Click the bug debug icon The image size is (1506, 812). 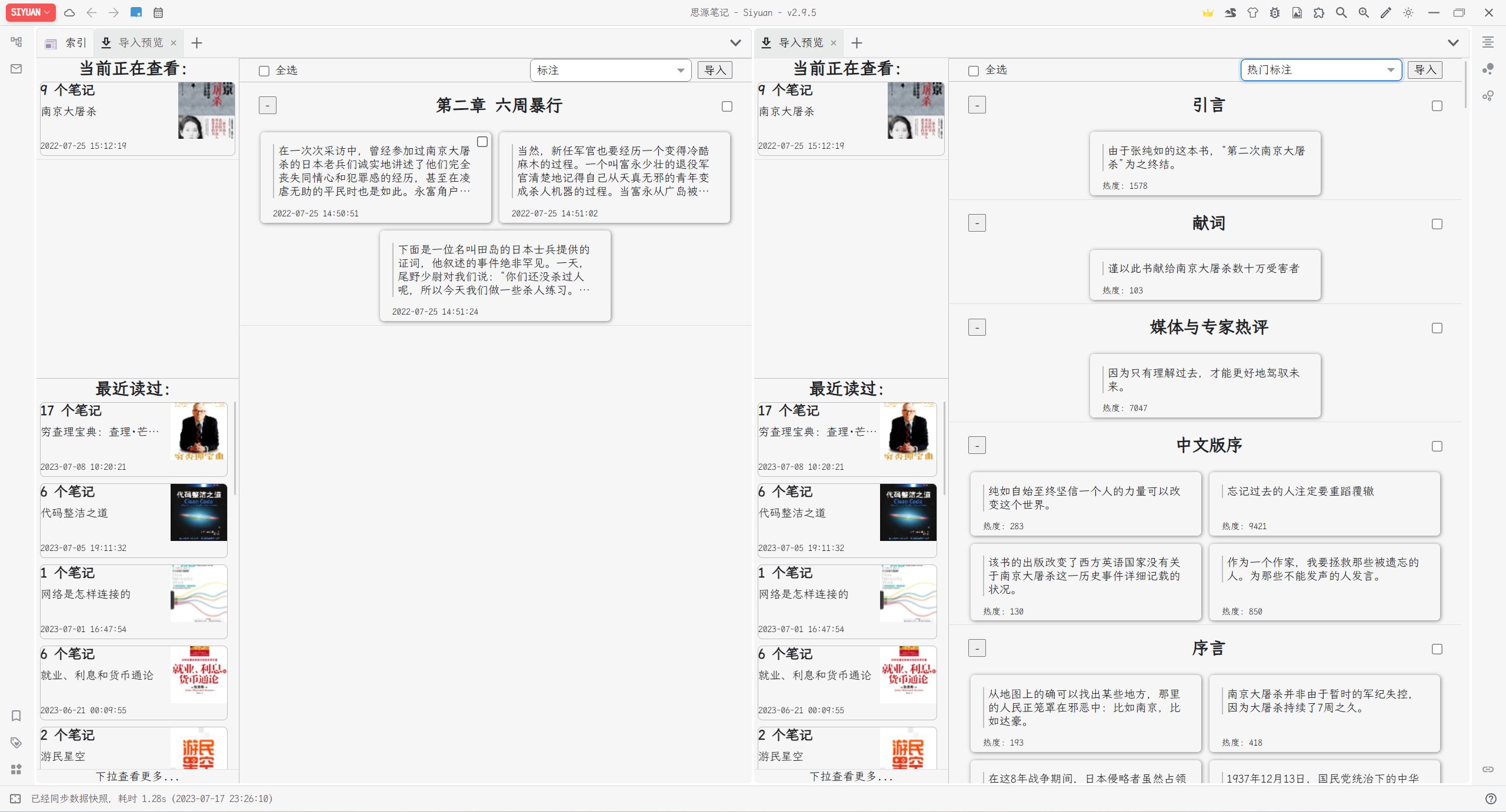coord(1275,12)
